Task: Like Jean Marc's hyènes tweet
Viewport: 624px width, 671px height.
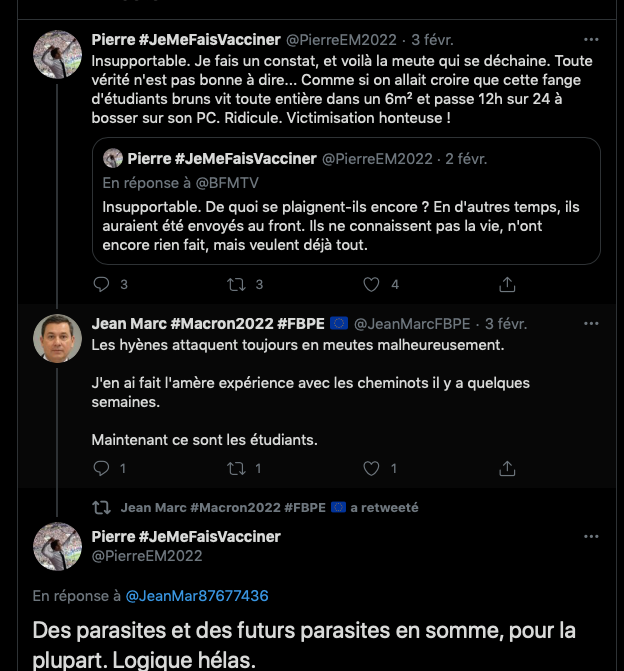Action: (372, 468)
